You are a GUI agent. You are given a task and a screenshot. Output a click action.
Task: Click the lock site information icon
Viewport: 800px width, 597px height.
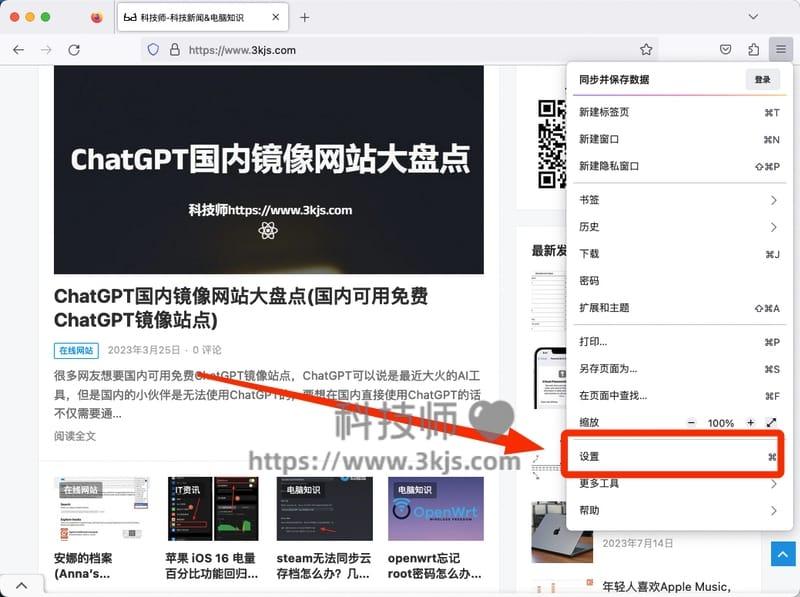[174, 49]
